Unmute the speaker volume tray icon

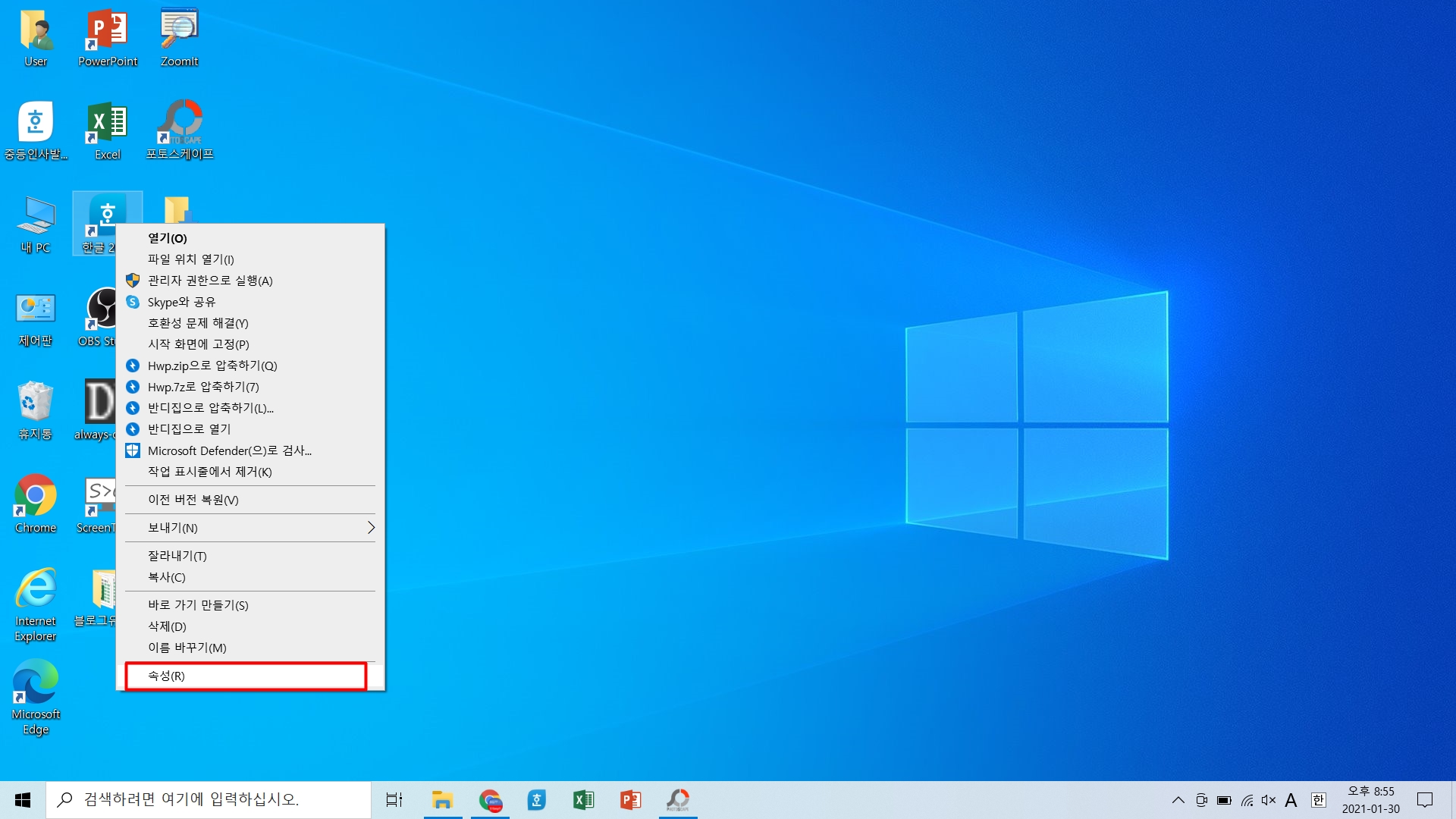(1268, 800)
